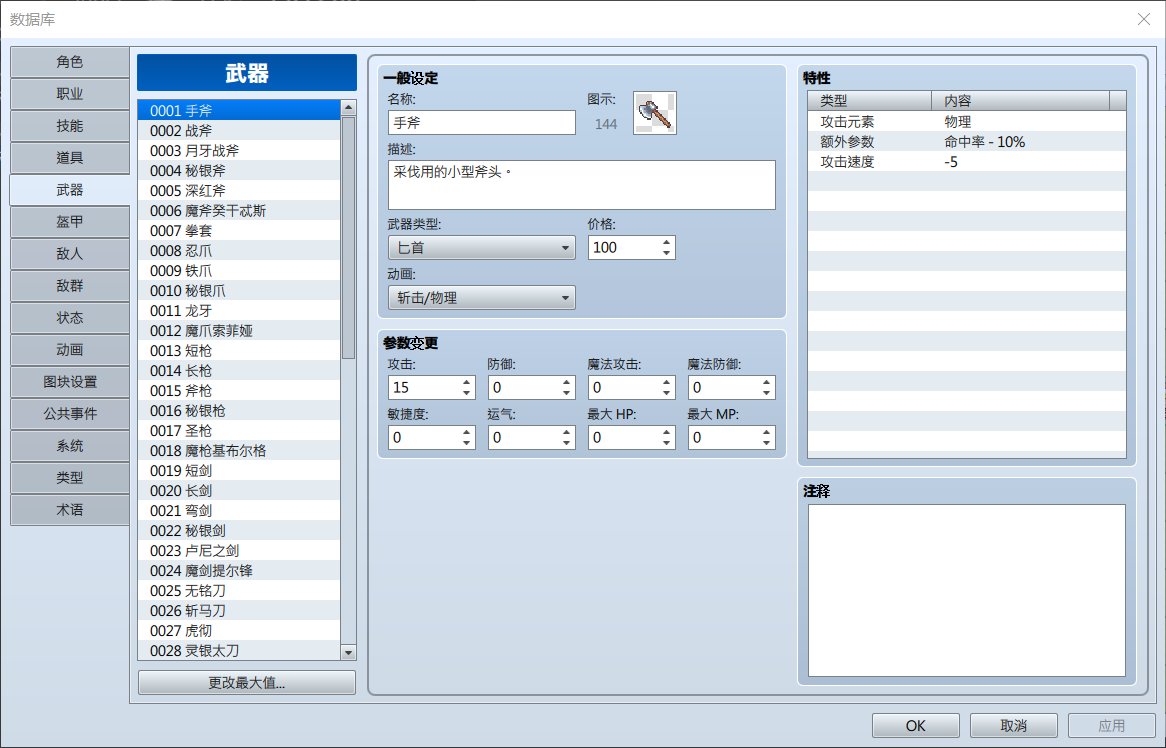Select the 额外参数 命中率 - 10% trait row

(x=967, y=142)
